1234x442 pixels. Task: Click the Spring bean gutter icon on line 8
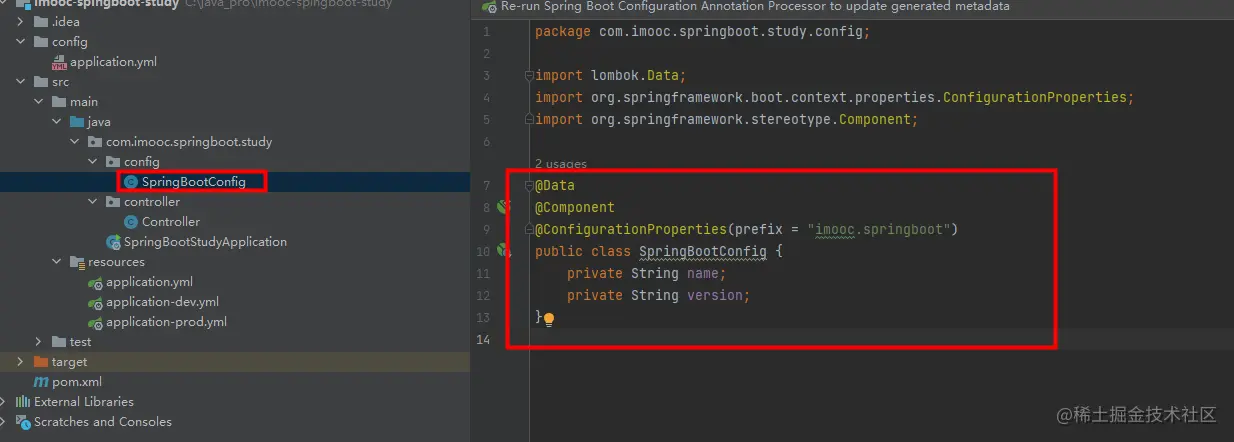504,208
